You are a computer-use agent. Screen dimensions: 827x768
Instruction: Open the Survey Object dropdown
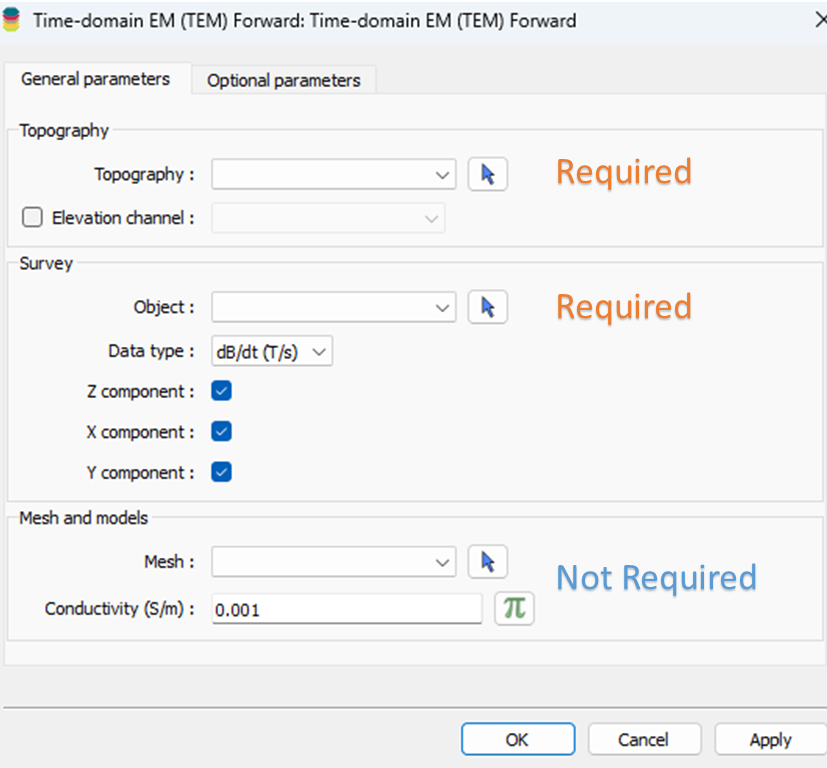click(334, 307)
